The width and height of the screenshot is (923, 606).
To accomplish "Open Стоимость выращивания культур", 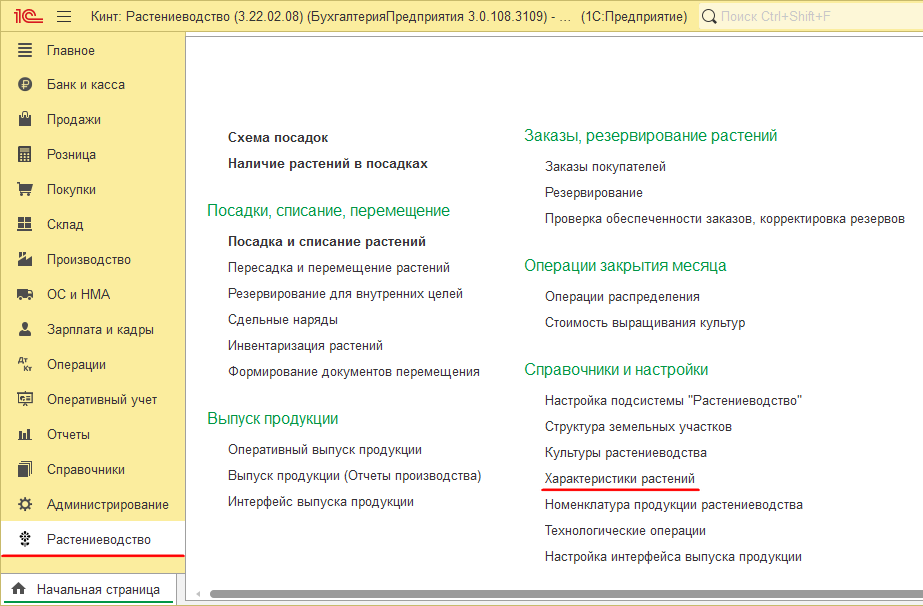I will click(x=644, y=322).
